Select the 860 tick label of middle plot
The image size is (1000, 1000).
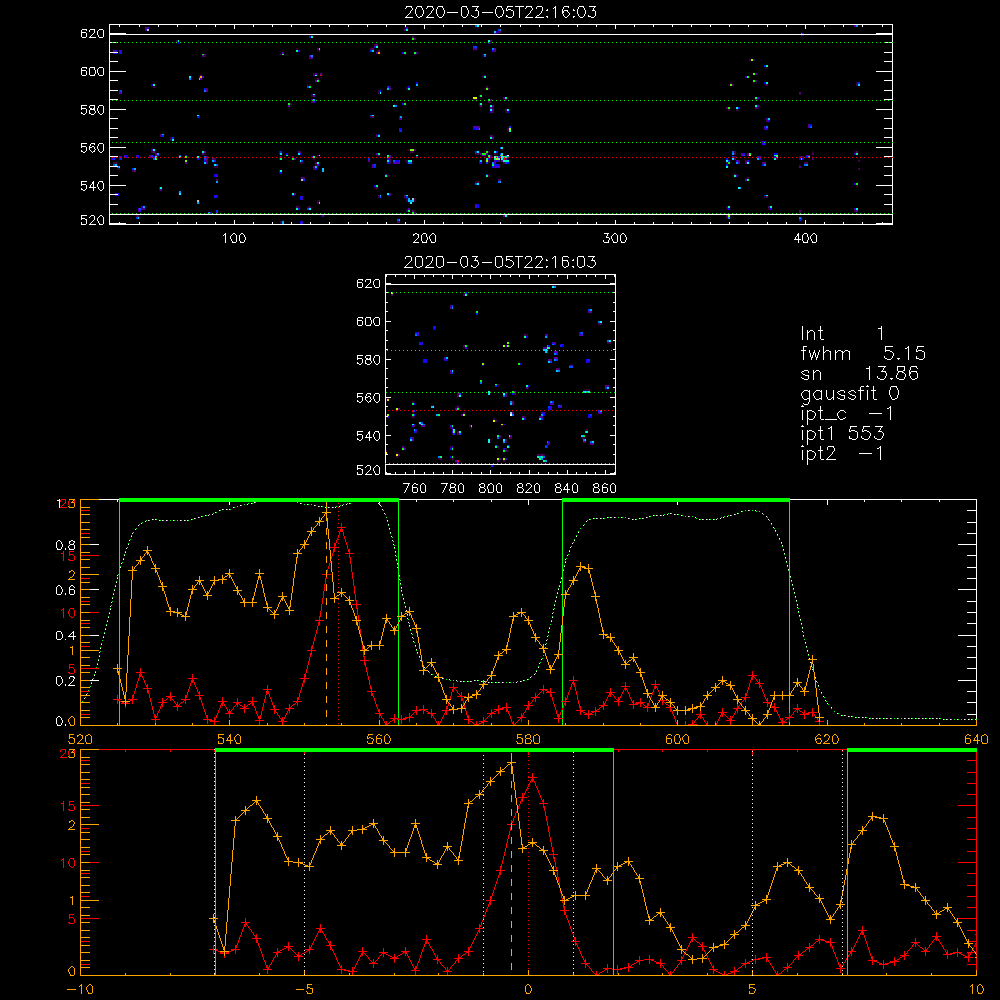click(605, 489)
